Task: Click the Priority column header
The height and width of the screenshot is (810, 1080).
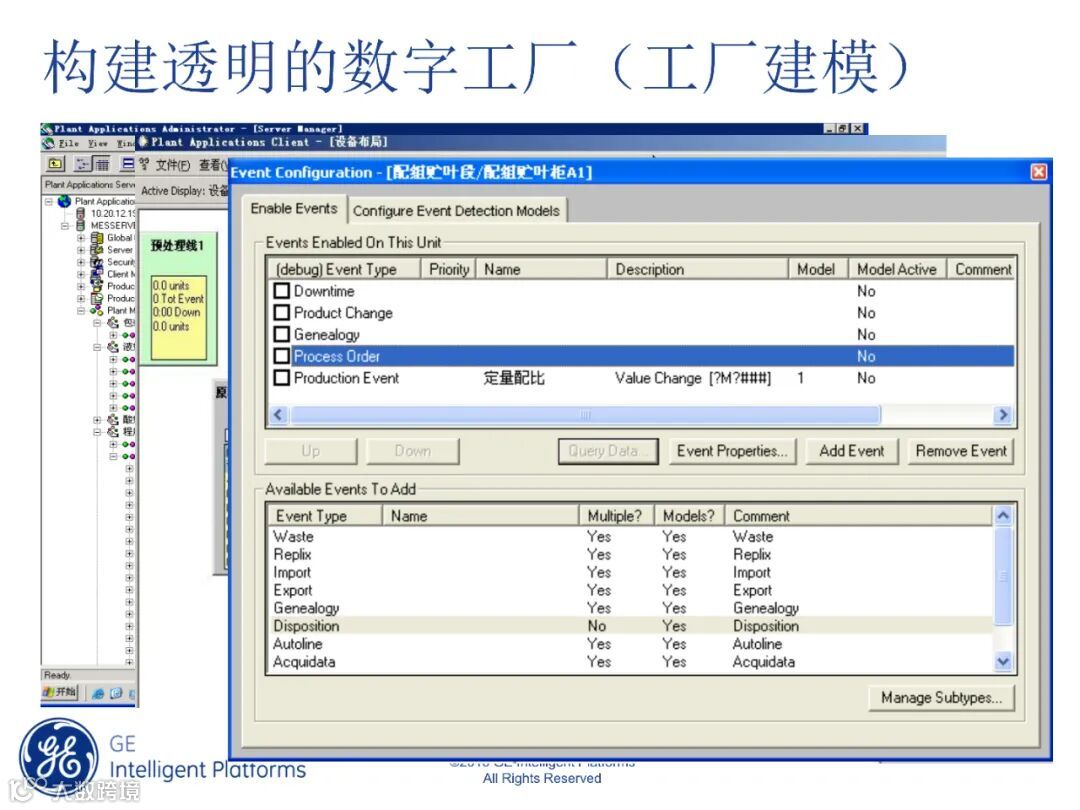Action: (x=448, y=269)
